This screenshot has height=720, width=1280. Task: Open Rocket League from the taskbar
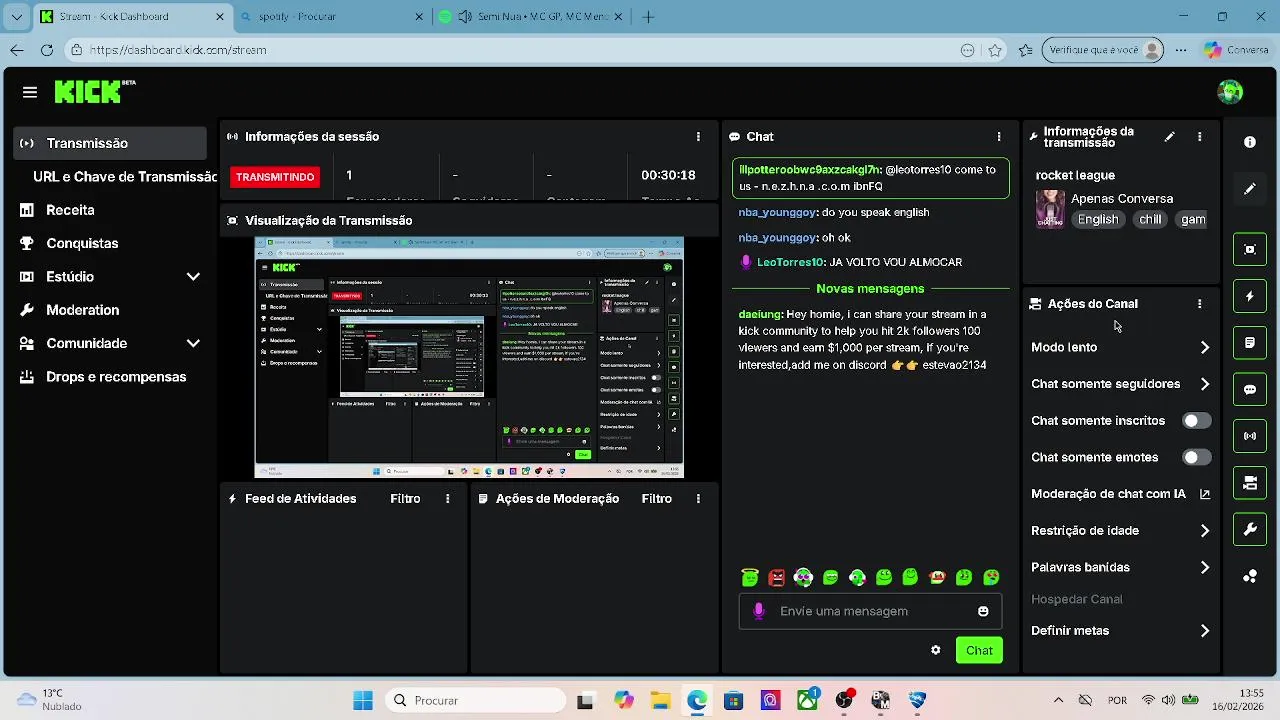[x=917, y=700]
